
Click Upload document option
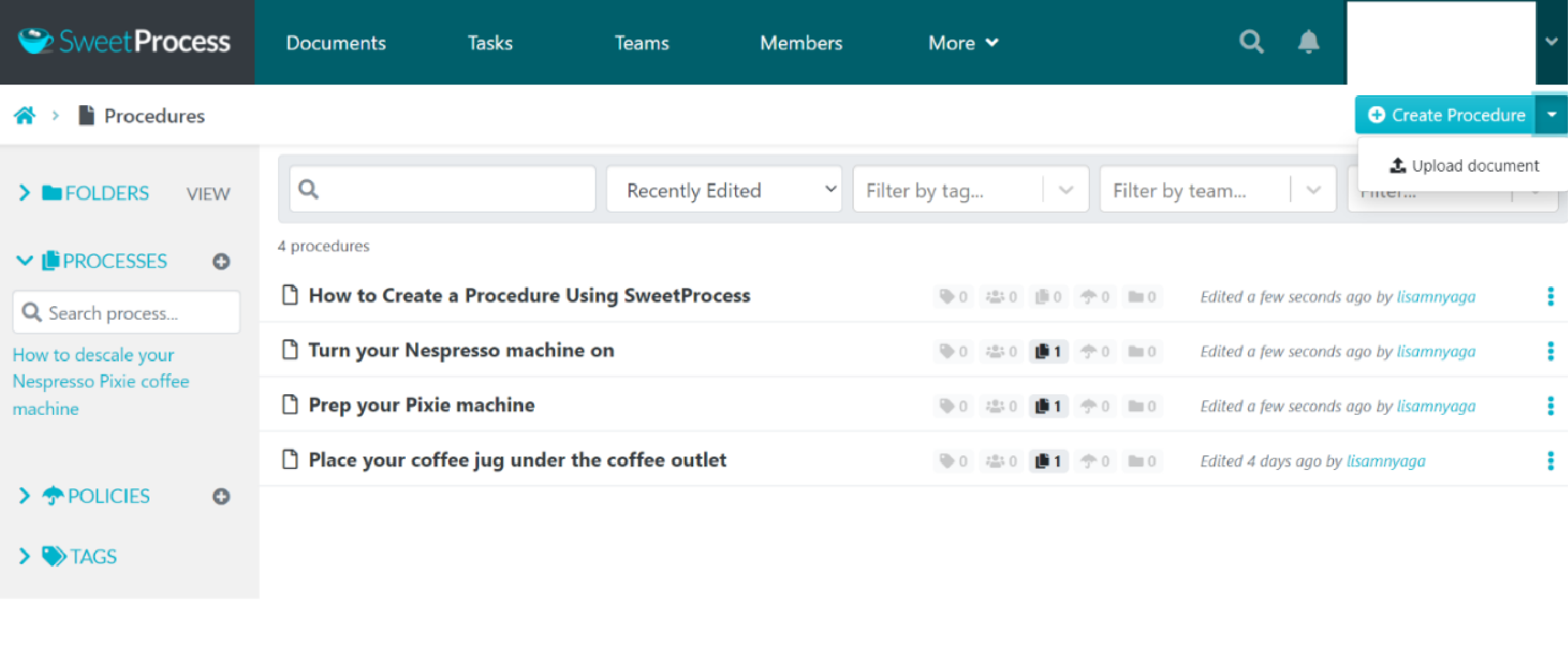tap(1463, 164)
